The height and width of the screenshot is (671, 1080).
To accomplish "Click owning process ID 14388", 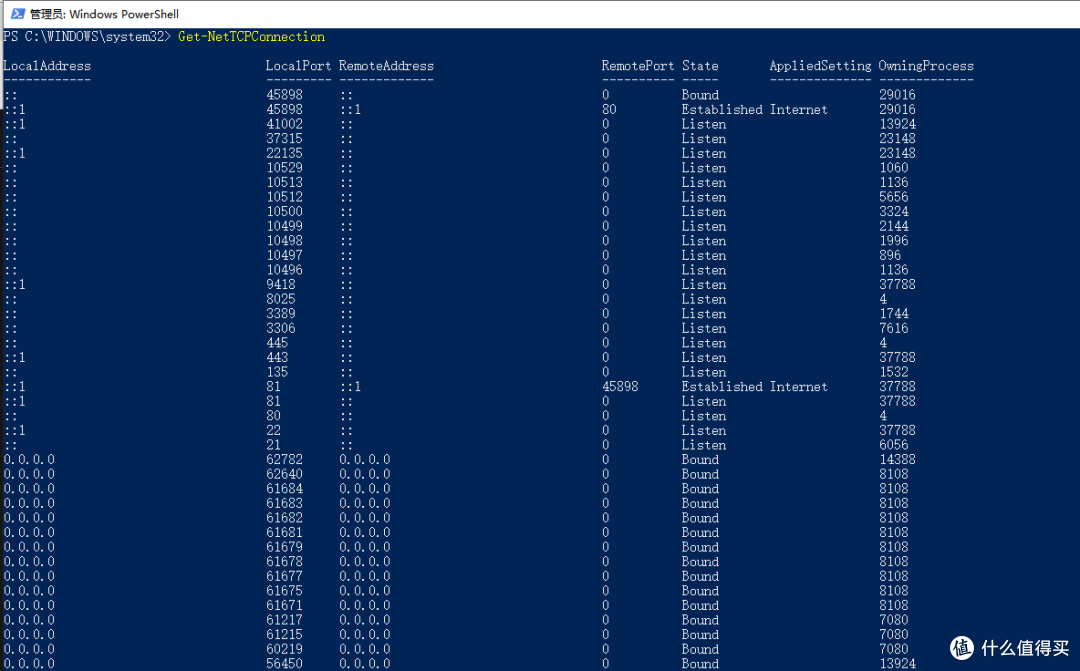I will click(x=897, y=460).
